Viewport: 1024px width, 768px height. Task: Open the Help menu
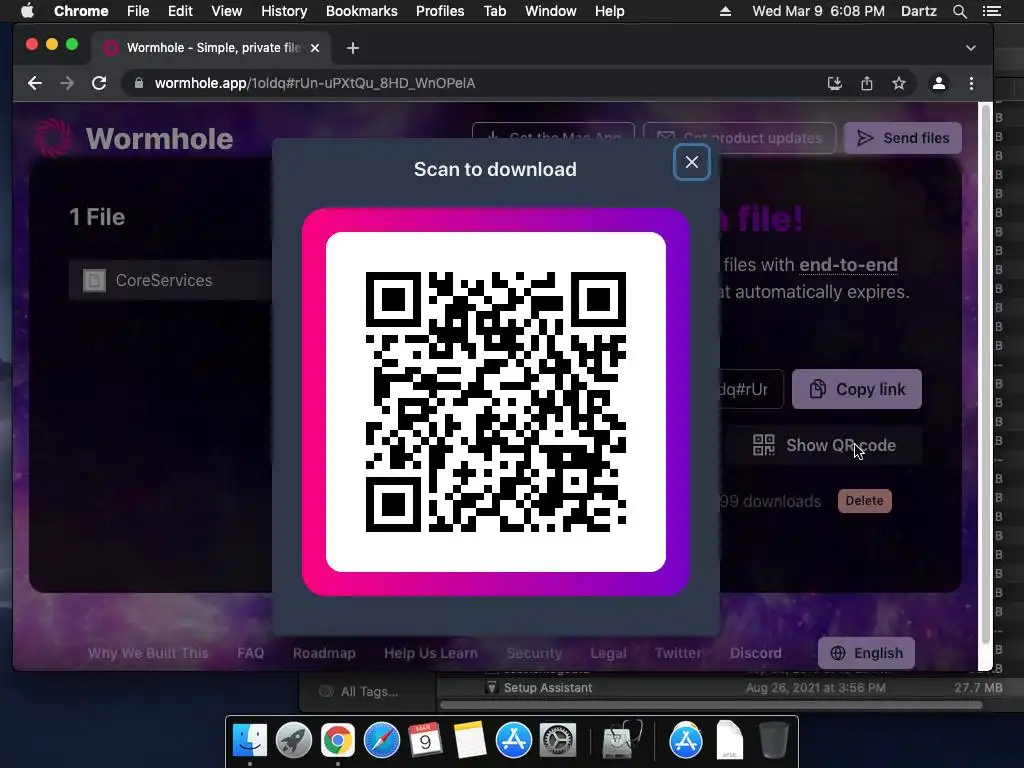[609, 11]
